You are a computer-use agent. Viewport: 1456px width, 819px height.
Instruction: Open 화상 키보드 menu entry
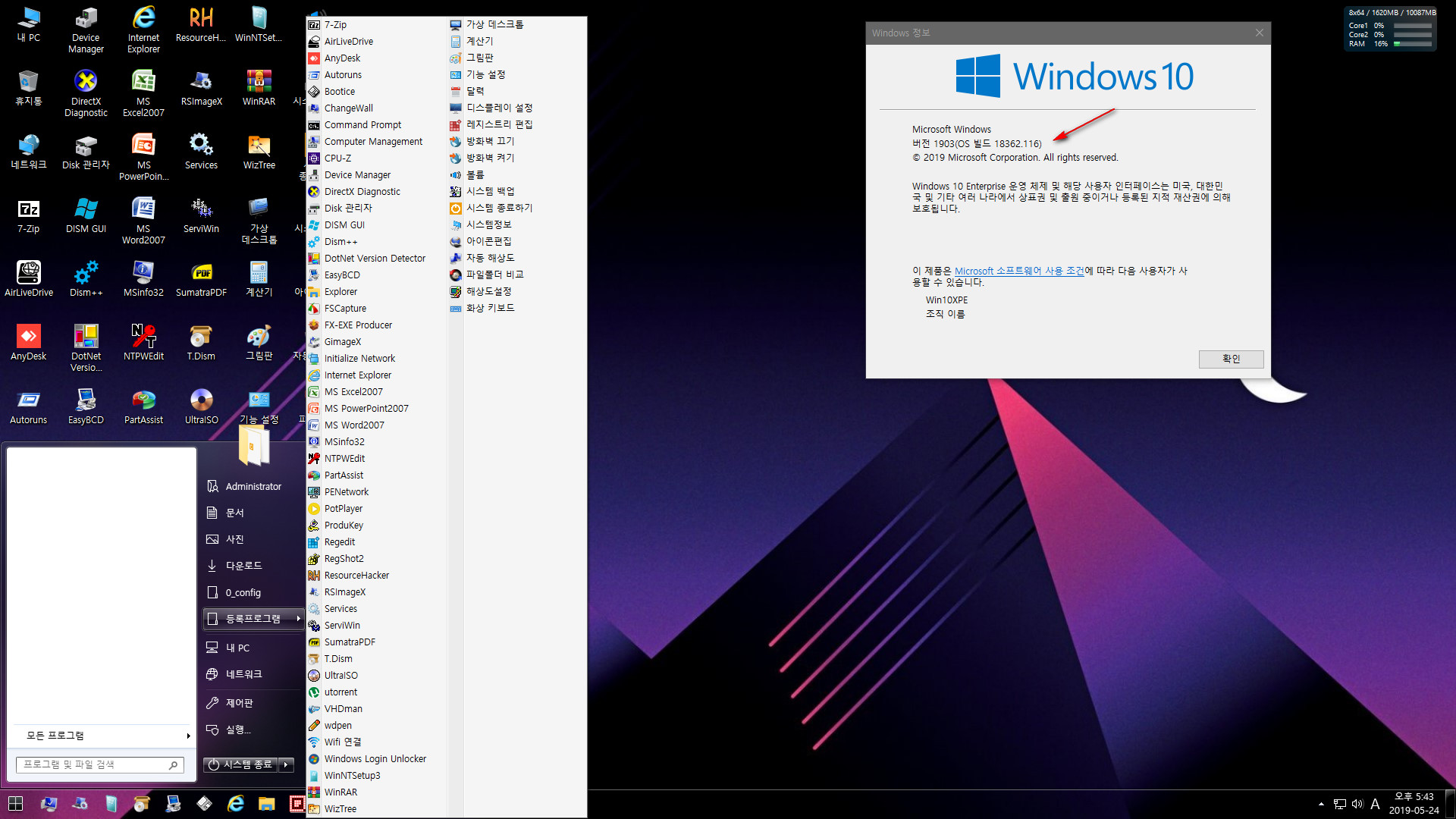(x=517, y=308)
